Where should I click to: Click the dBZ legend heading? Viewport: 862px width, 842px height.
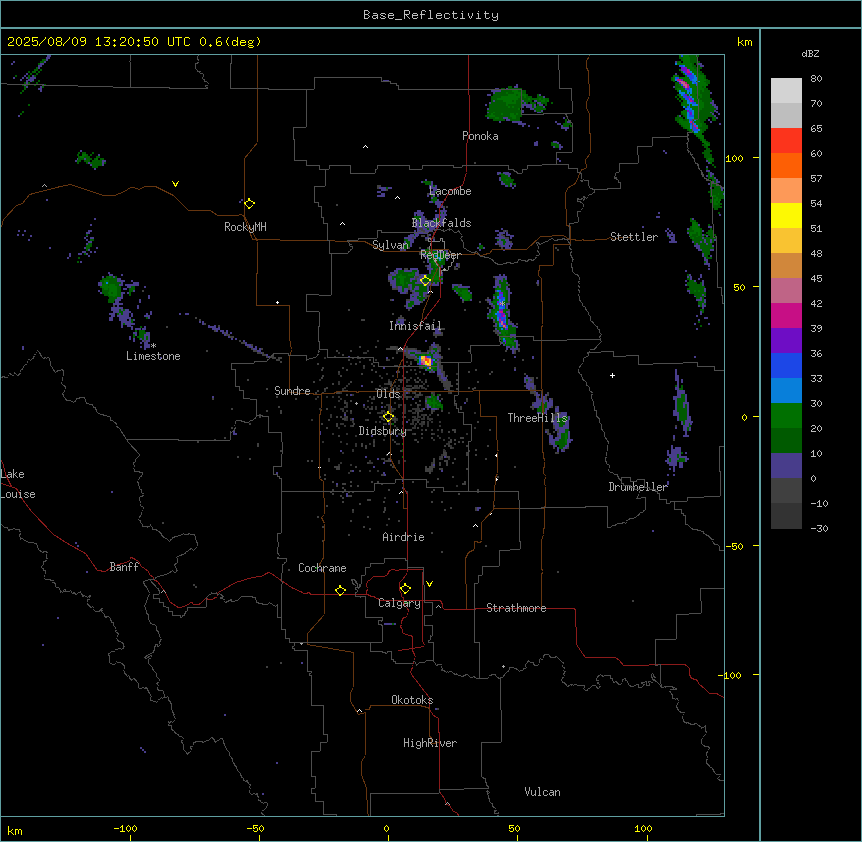click(810, 54)
